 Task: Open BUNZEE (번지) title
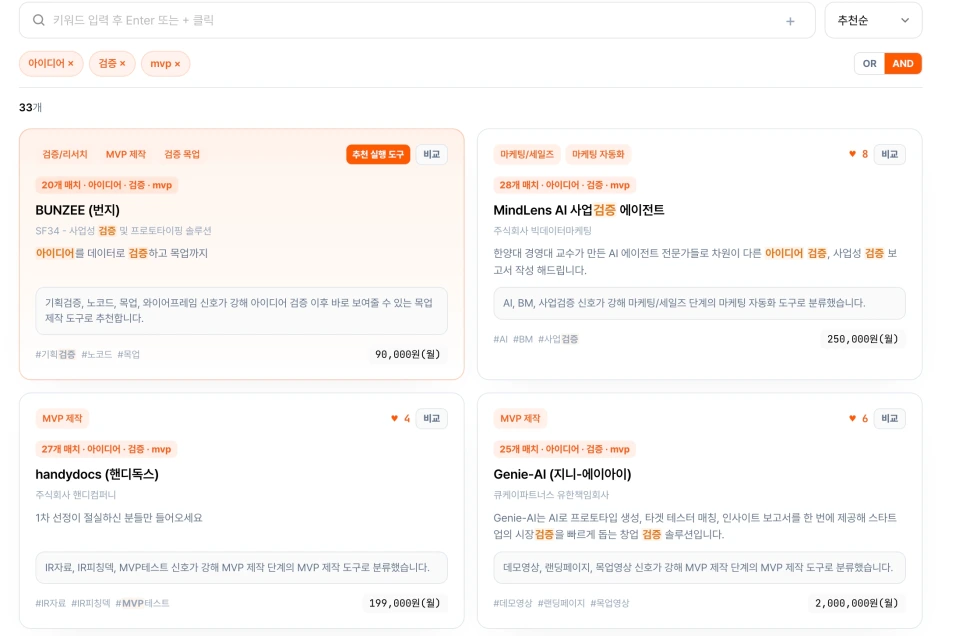(78, 210)
